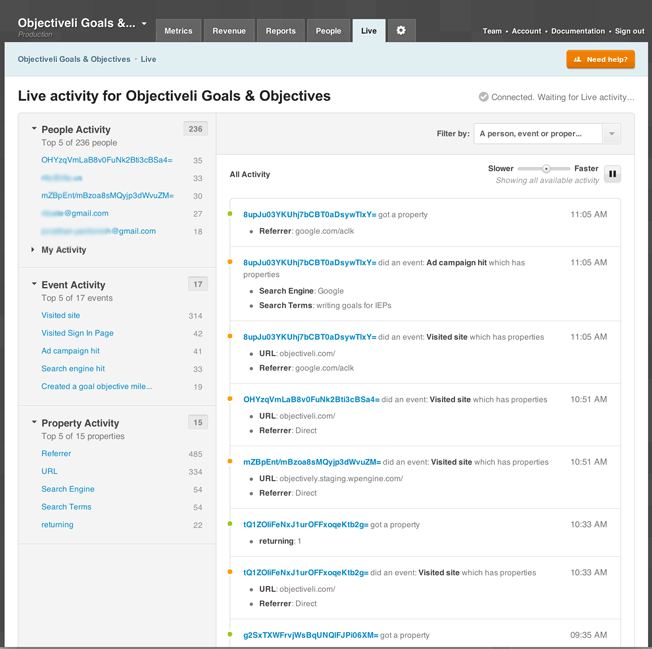Image resolution: width=652 pixels, height=649 pixels.
Task: Click the 'Search Engine: Google' feed line
Action: [x=301, y=291]
